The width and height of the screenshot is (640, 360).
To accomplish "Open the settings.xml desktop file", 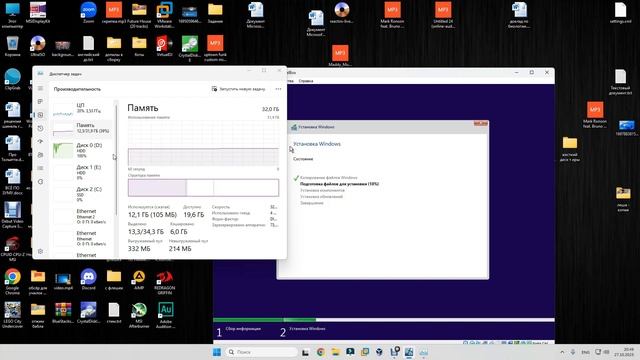I will coord(620,13).
